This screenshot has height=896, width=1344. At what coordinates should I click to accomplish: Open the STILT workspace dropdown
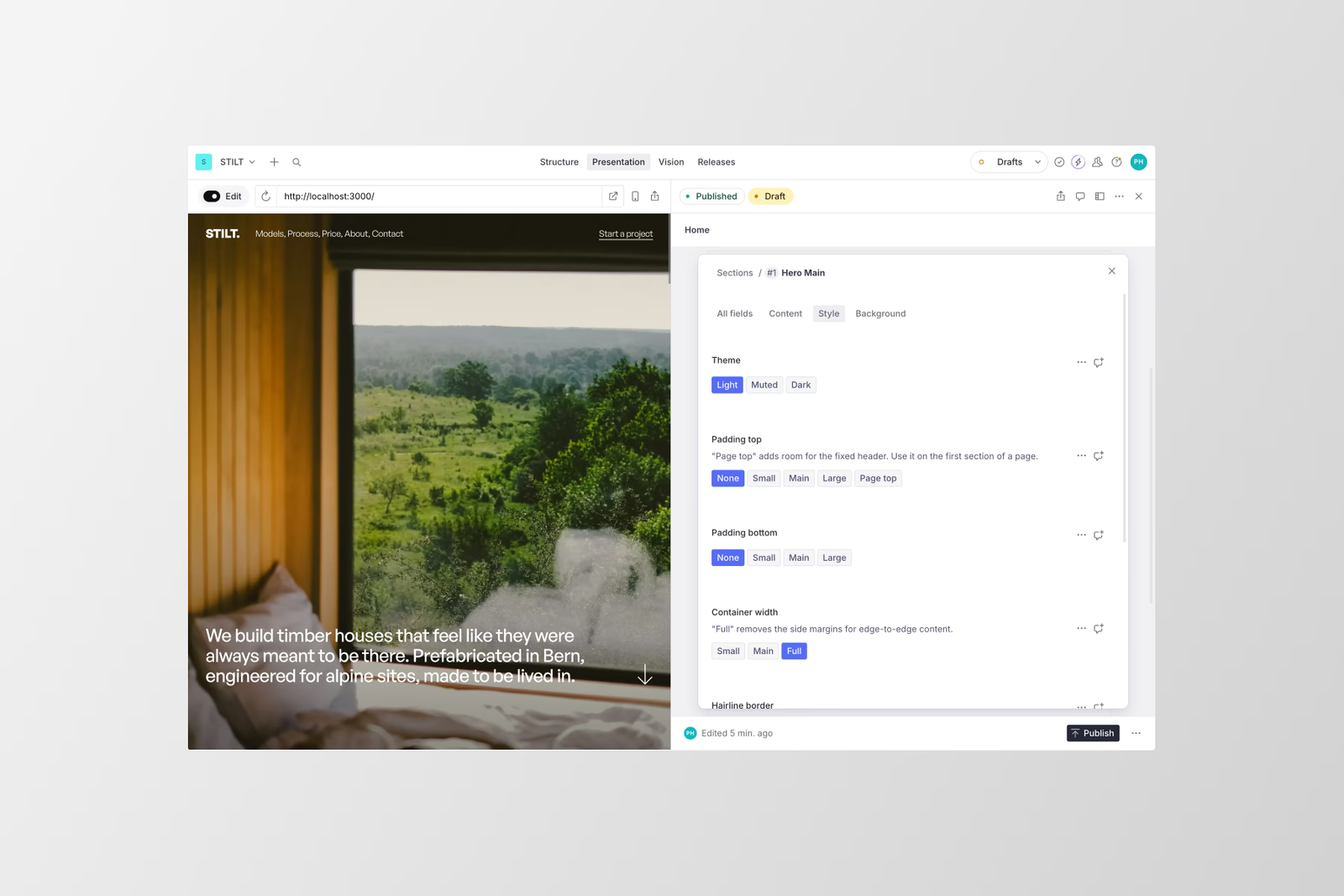click(x=238, y=162)
